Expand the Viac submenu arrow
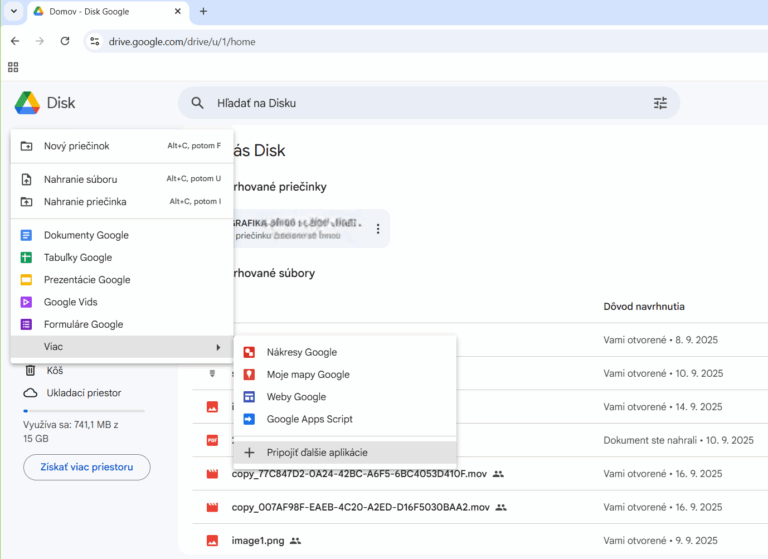This screenshot has width=768, height=559. 218,347
